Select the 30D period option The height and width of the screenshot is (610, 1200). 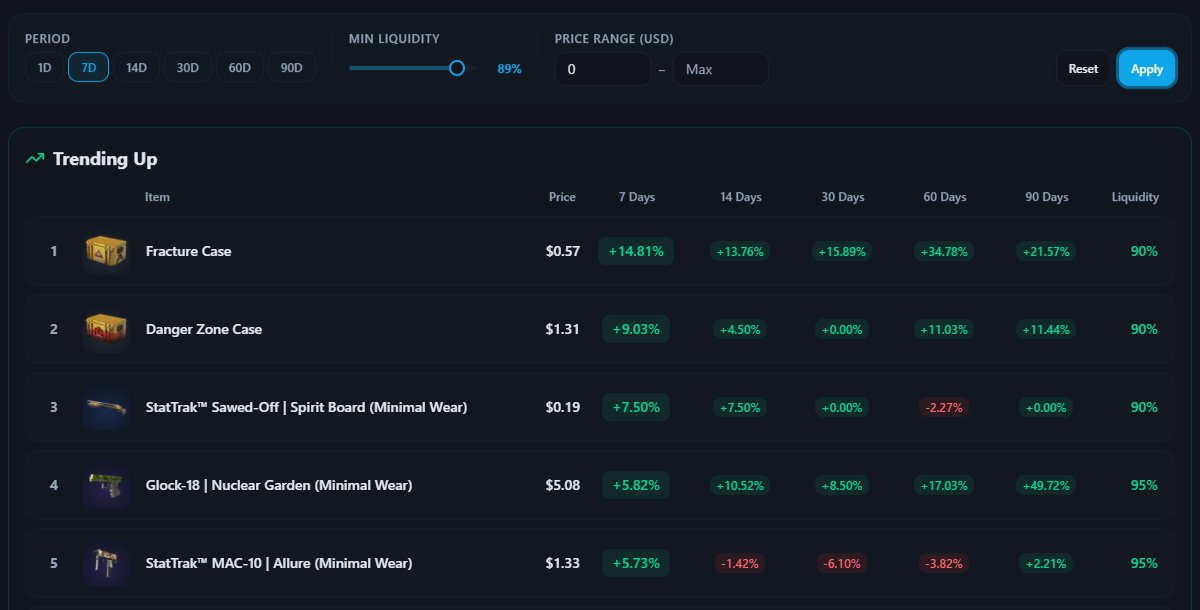tap(187, 67)
